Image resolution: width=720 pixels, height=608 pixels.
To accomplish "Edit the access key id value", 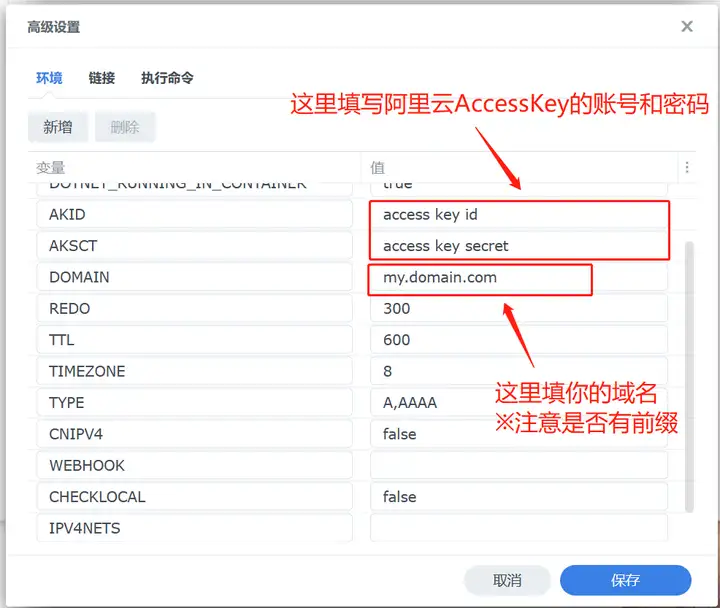I will pos(518,214).
